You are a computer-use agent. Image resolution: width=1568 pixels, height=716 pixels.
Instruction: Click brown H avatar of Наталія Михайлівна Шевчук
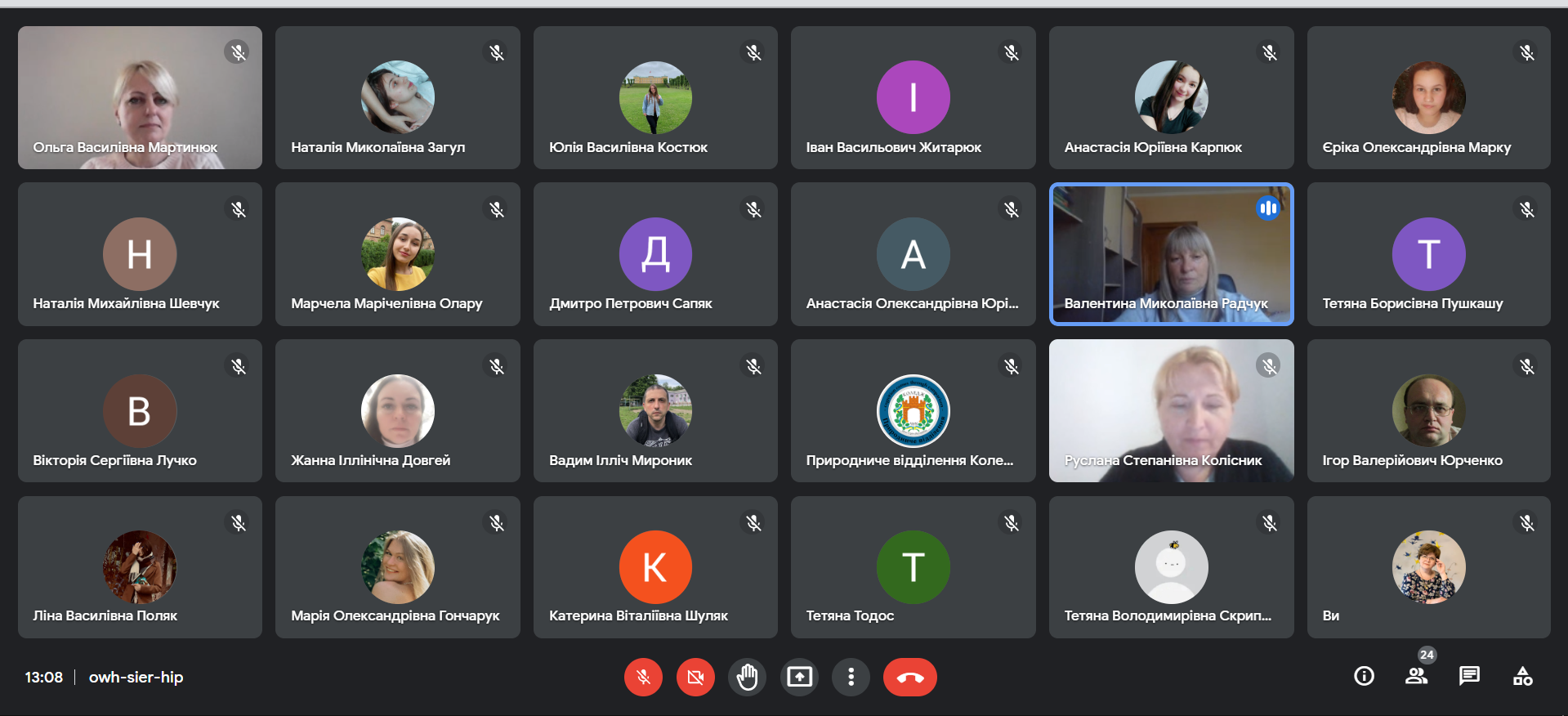point(140,254)
